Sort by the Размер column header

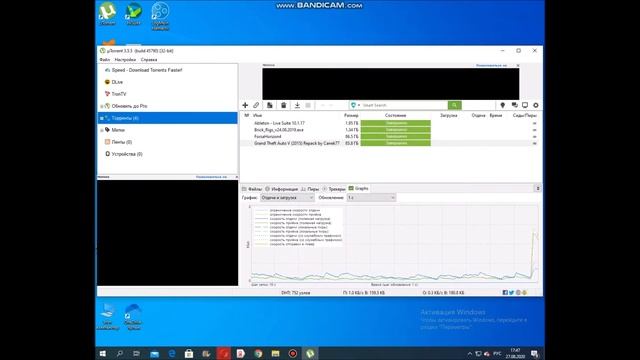tap(351, 116)
